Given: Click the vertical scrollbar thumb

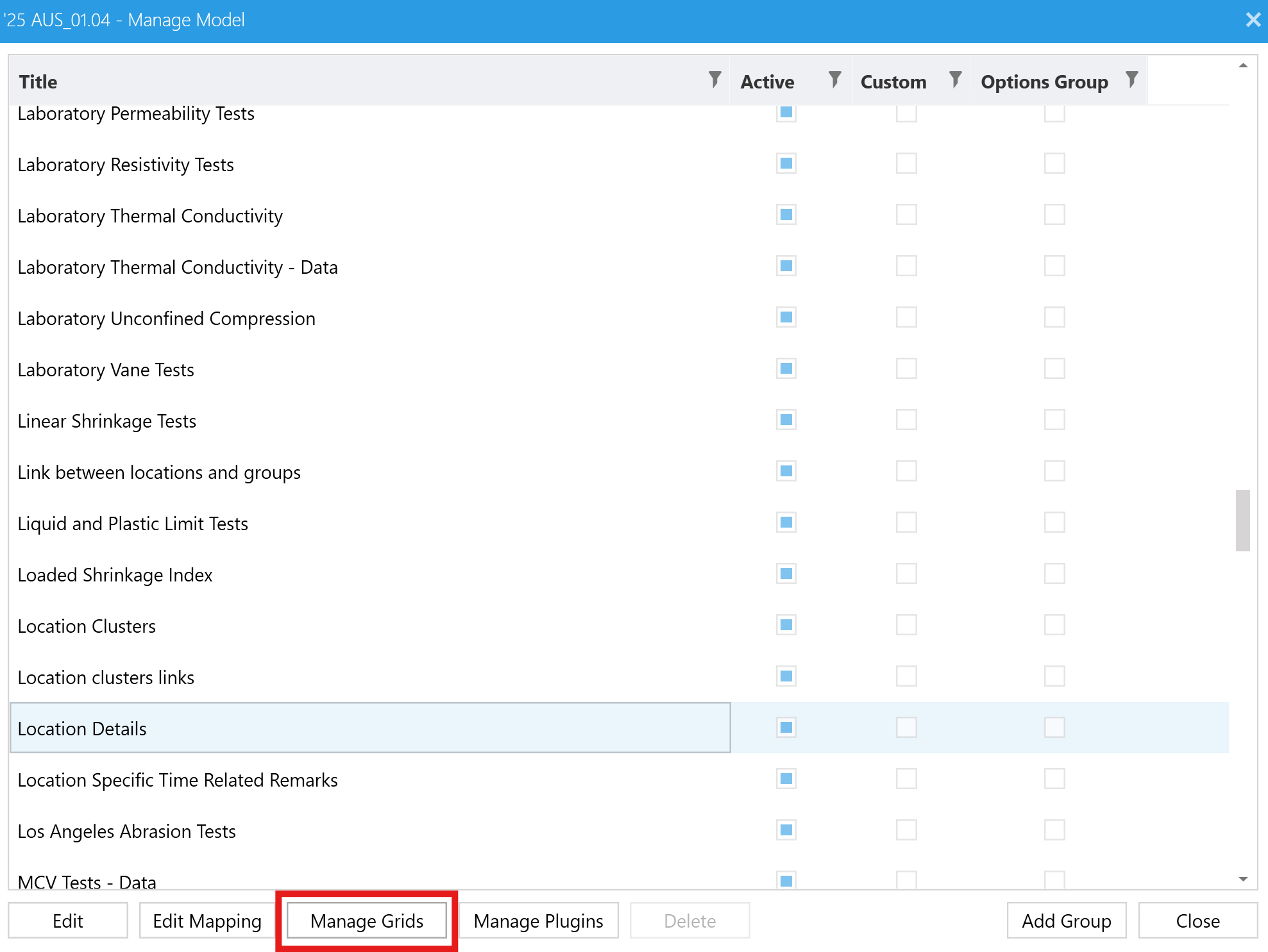Looking at the screenshot, I should point(1242,520).
